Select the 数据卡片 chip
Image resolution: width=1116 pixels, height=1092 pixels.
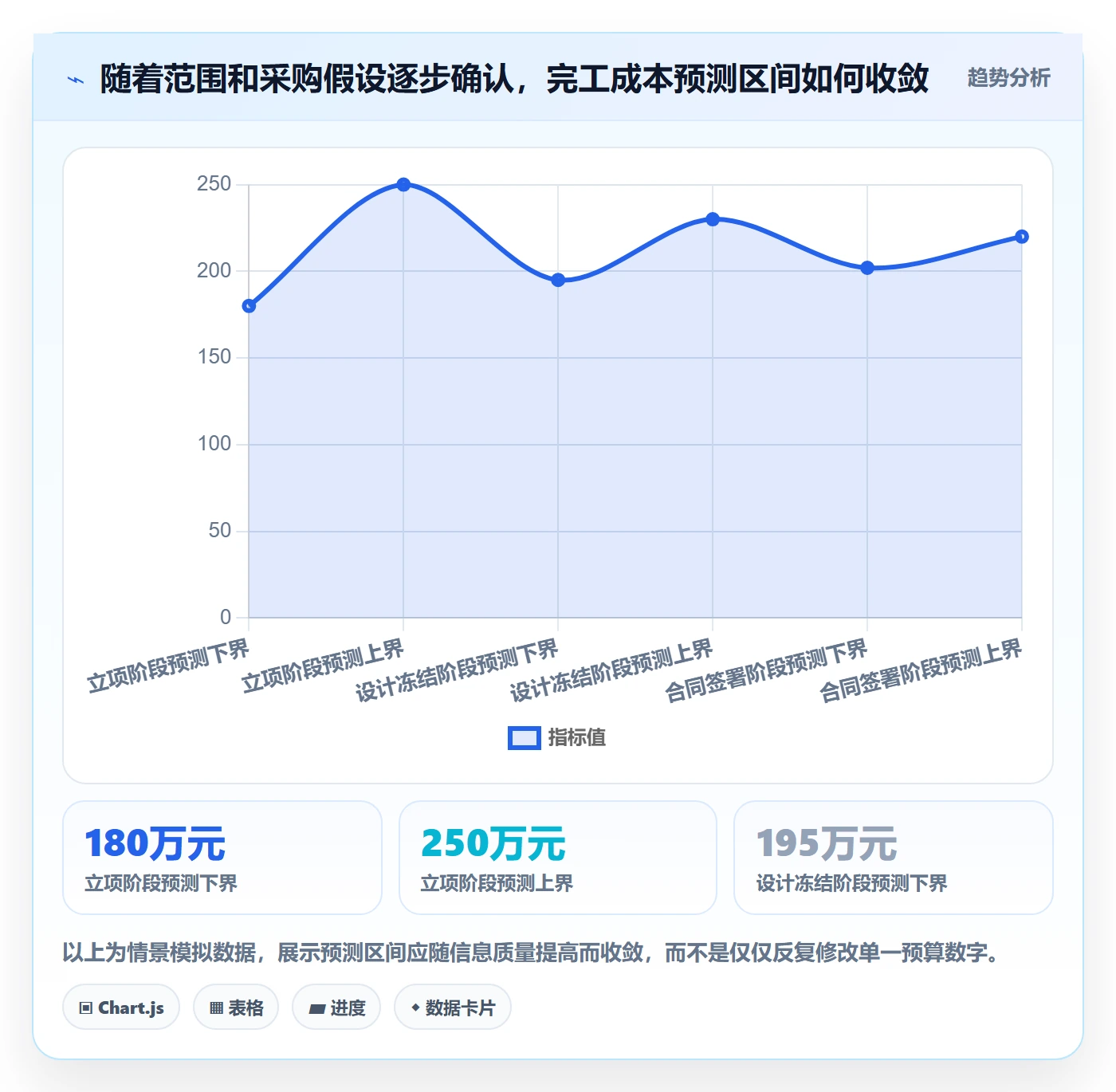tap(453, 1008)
